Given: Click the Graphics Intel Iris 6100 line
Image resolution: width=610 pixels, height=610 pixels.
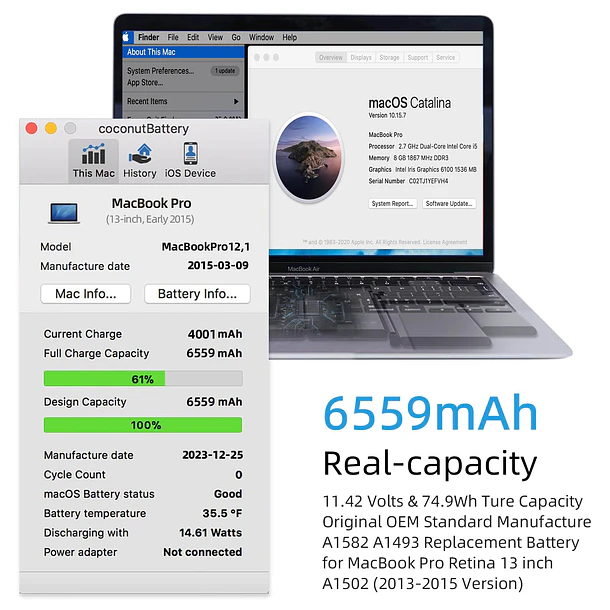Looking at the screenshot, I should click(x=422, y=170).
